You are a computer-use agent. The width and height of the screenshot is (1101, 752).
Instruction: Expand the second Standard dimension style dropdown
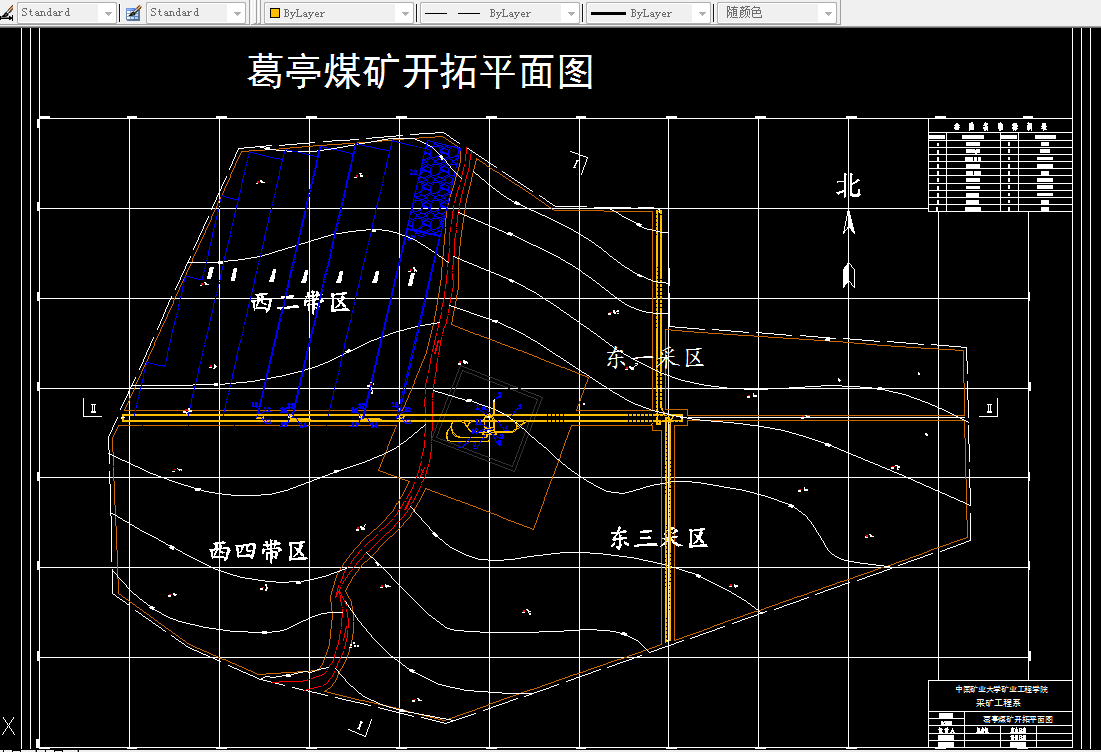[237, 12]
